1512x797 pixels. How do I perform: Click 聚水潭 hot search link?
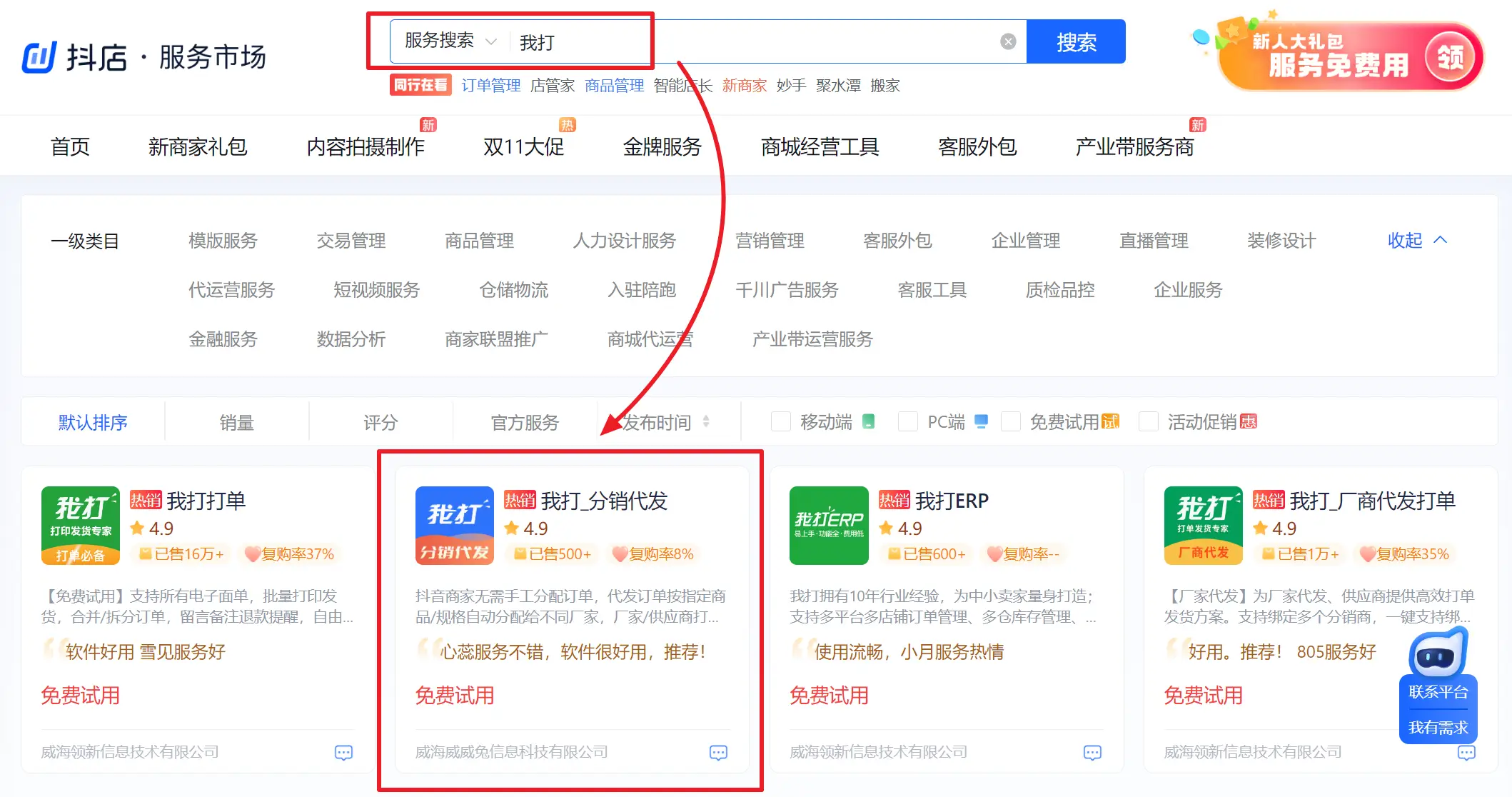pyautogui.click(x=838, y=86)
